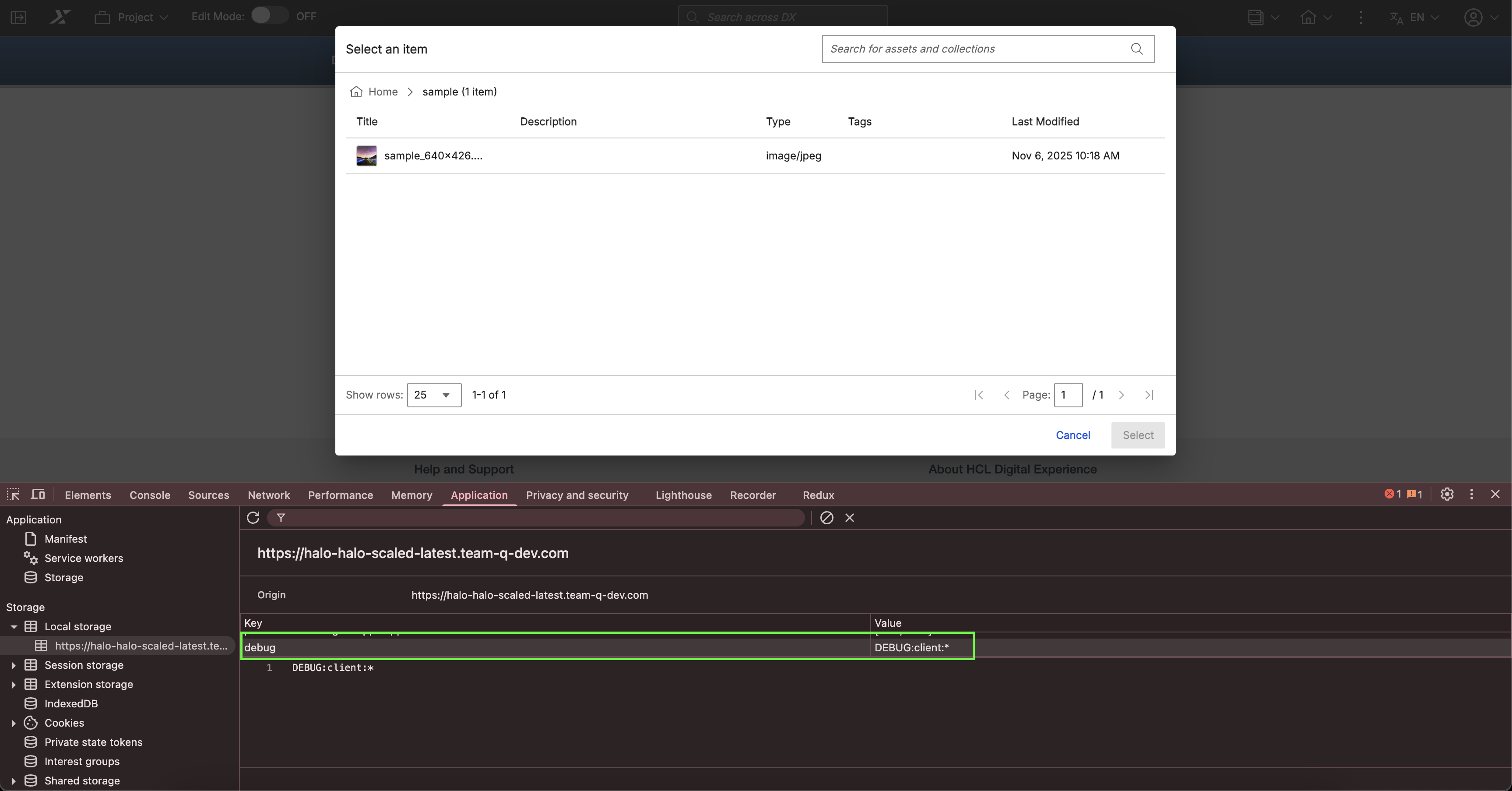Click the search magnifier icon in dialog
Image resolution: width=1512 pixels, height=791 pixels.
point(1136,49)
